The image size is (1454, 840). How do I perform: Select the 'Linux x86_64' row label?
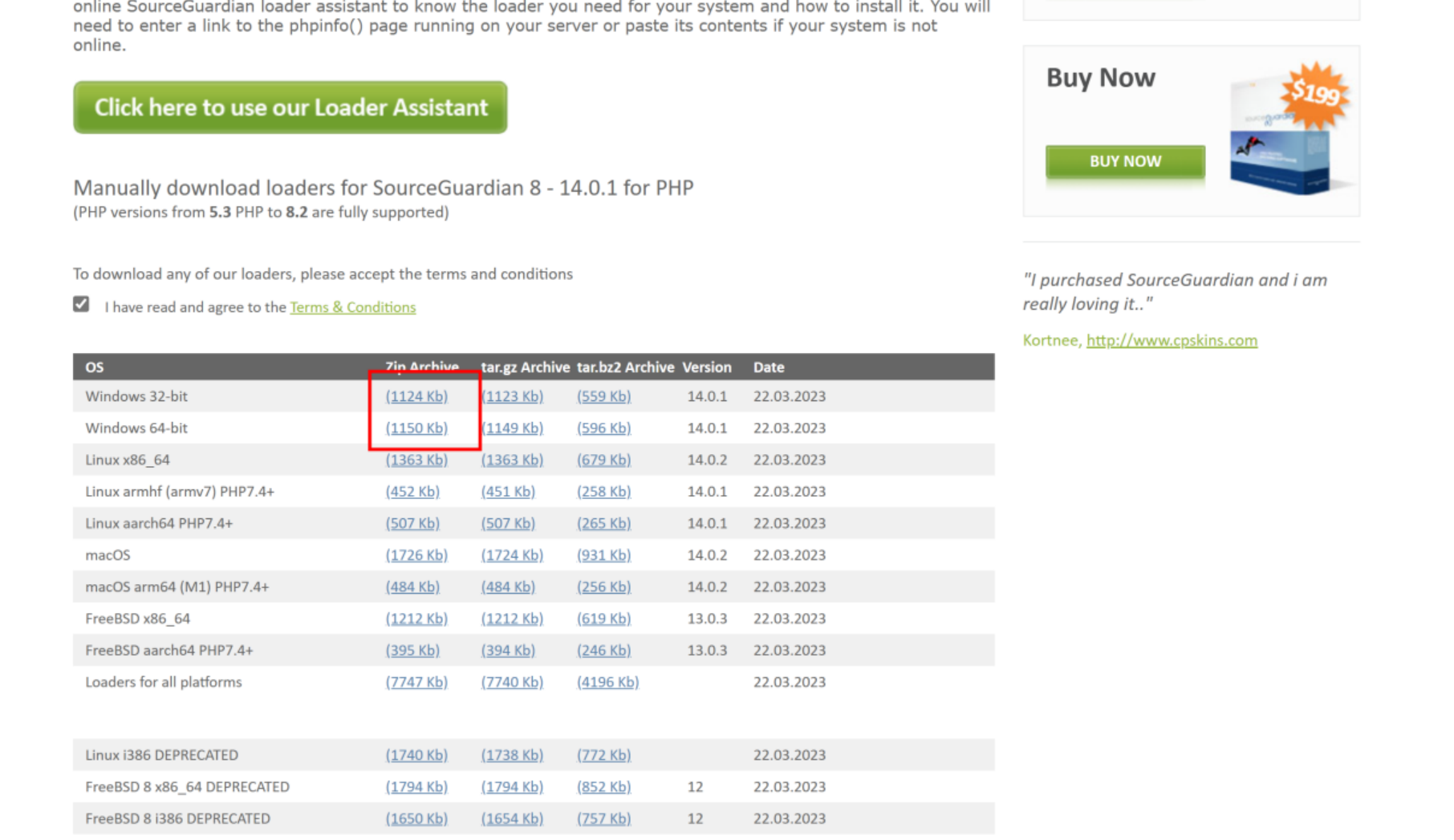128,460
